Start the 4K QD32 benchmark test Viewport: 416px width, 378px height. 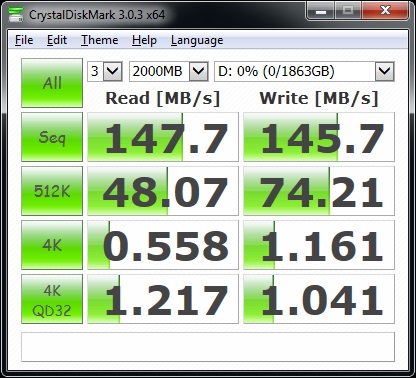tap(52, 299)
